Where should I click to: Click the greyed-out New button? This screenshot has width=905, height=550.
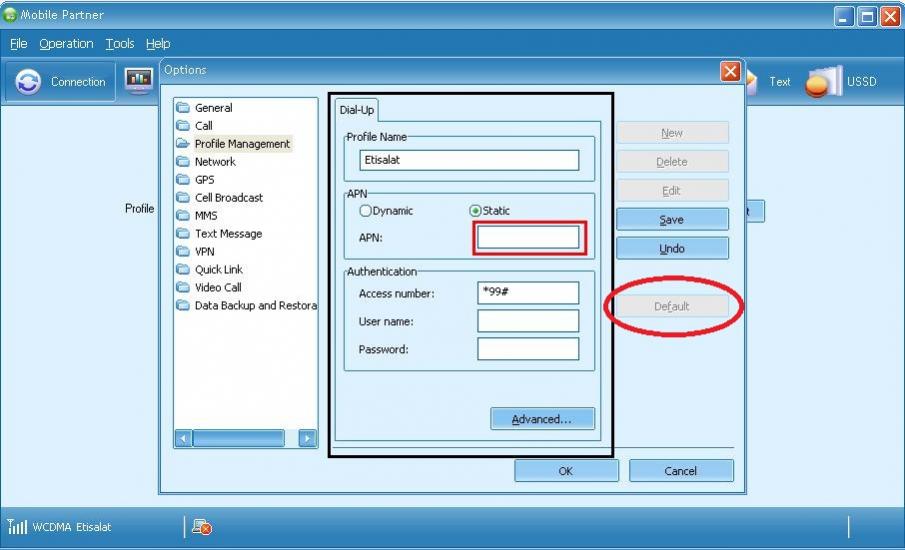(x=672, y=133)
